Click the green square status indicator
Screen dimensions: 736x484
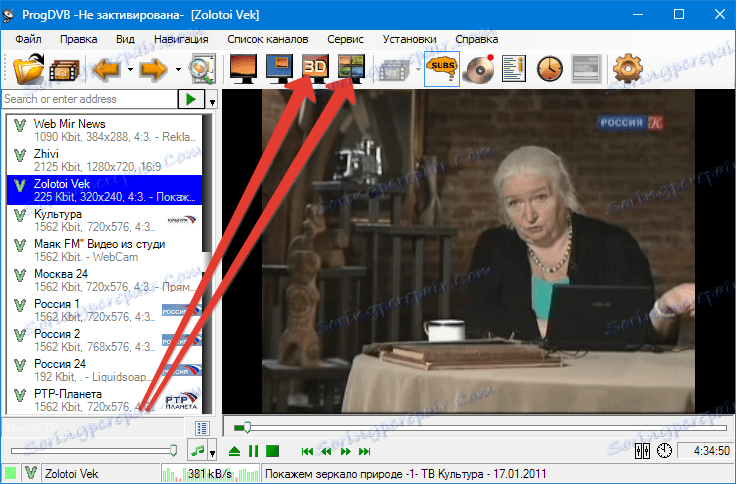10,473
